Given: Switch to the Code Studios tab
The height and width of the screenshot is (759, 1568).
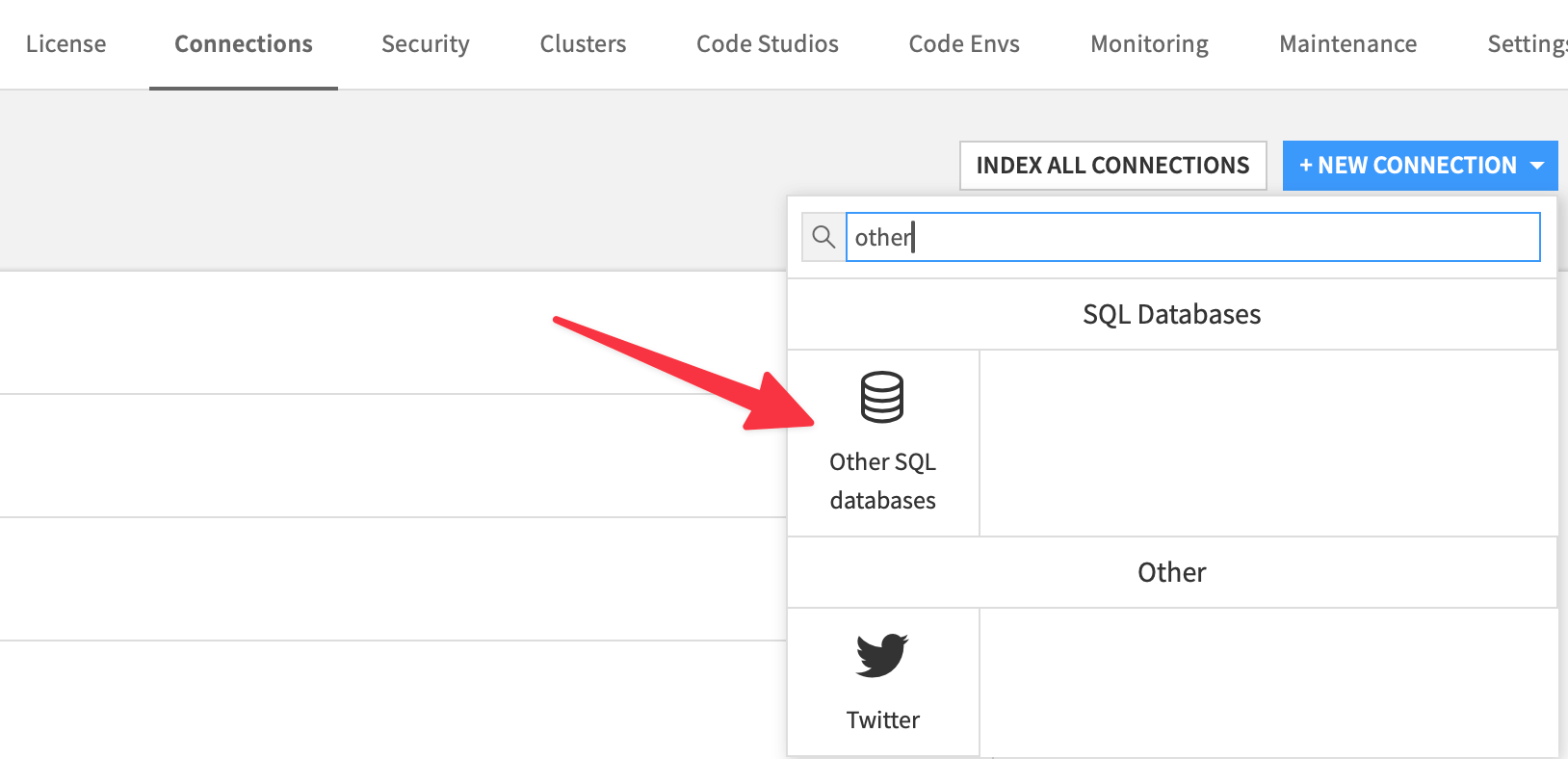Looking at the screenshot, I should point(767,44).
